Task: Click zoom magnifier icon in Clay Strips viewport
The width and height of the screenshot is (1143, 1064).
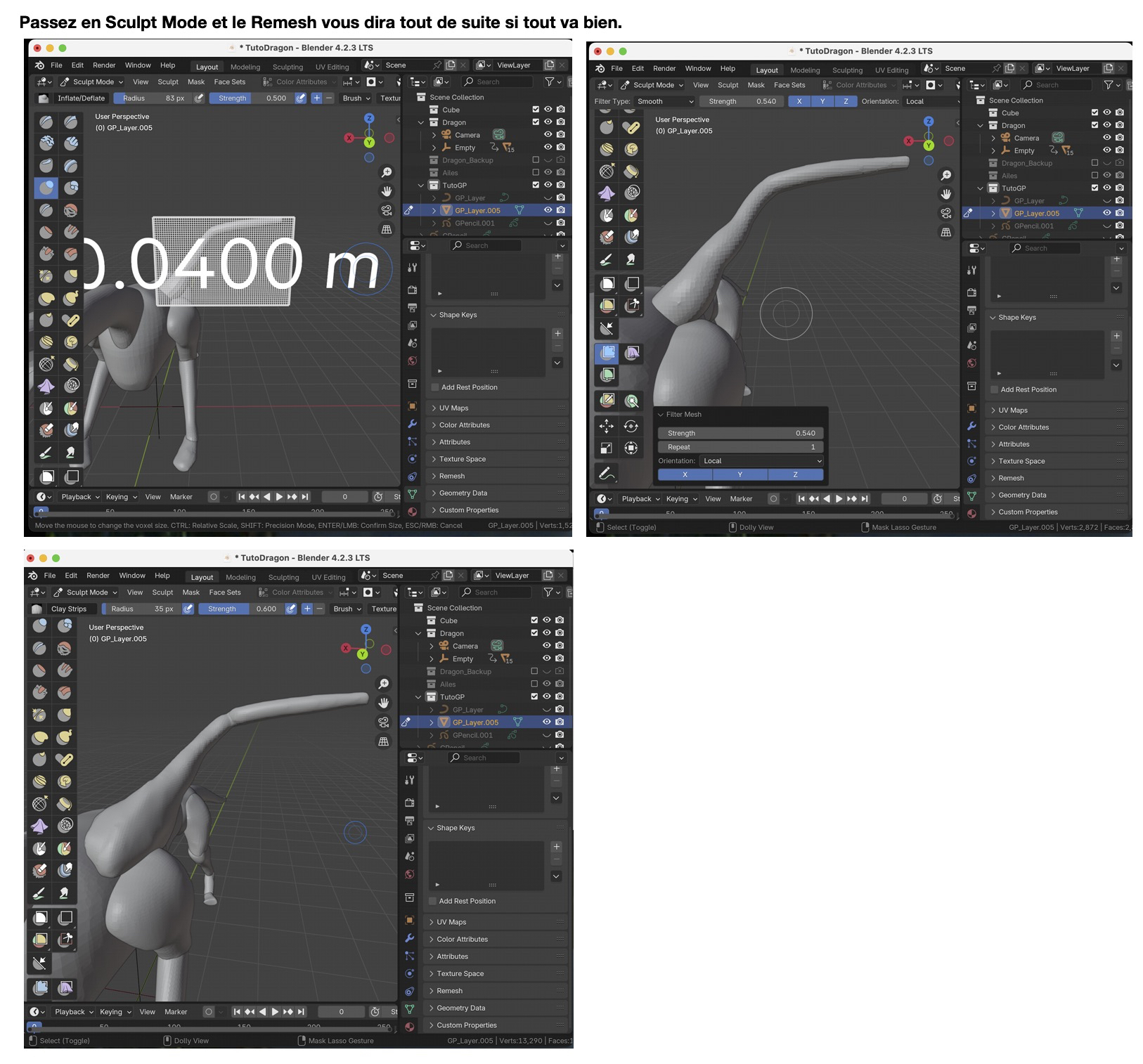Action: (x=383, y=684)
